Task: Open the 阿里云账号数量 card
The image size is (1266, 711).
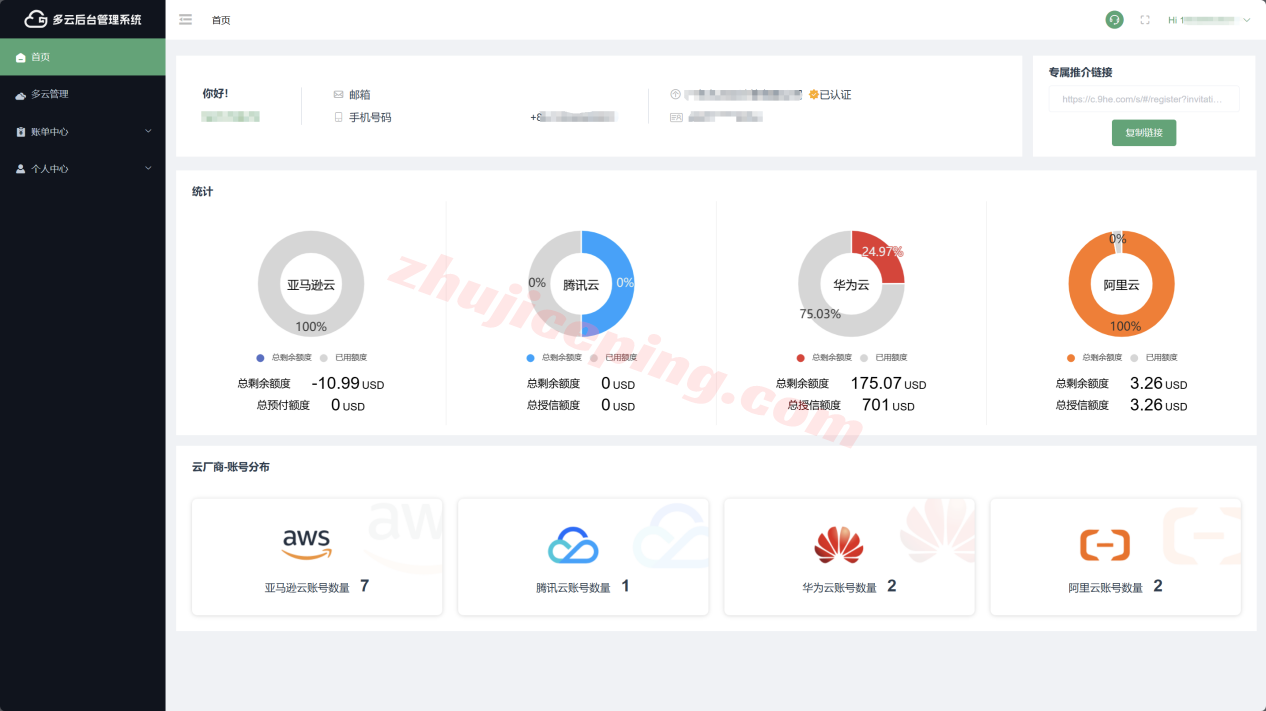Action: (x=1115, y=557)
